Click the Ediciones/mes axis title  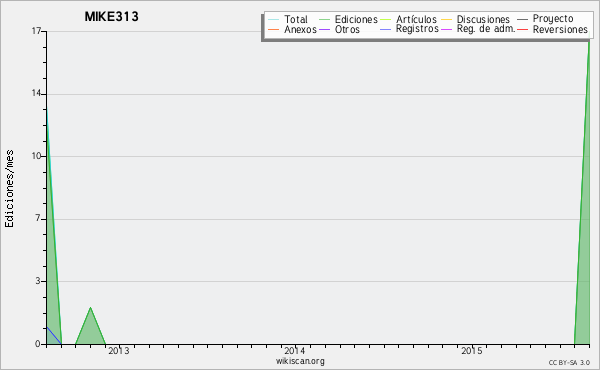pos(9,189)
